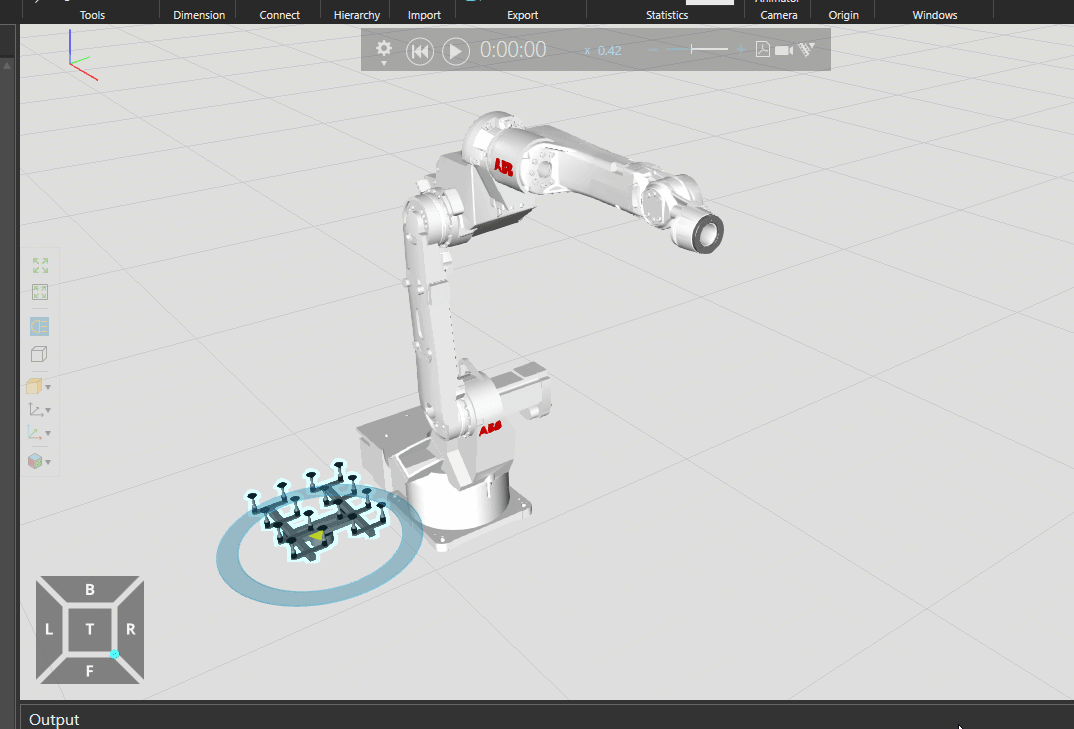Play the simulation
Screen dimensions: 1074x729
455,51
